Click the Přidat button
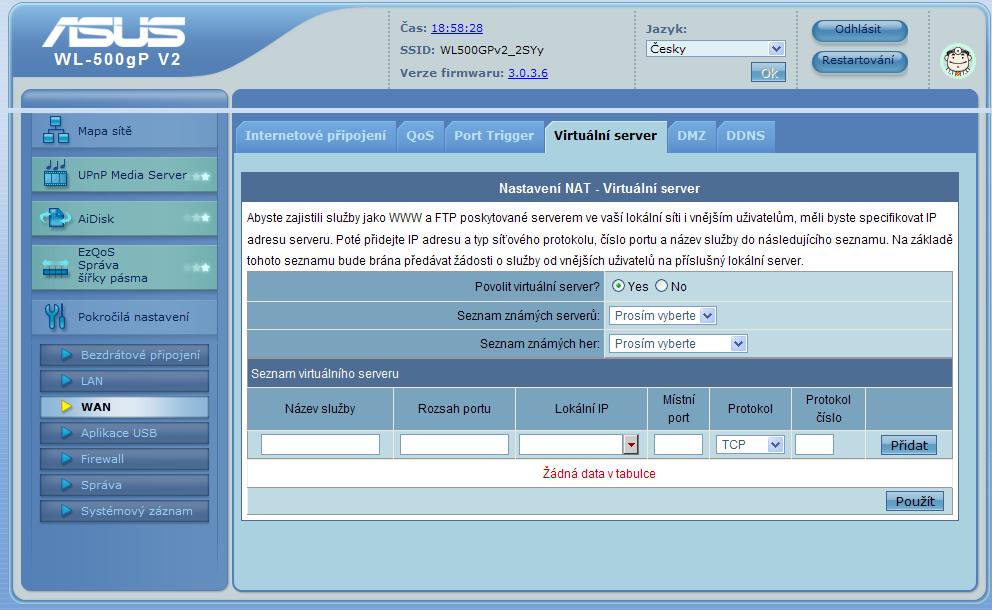 (908, 445)
